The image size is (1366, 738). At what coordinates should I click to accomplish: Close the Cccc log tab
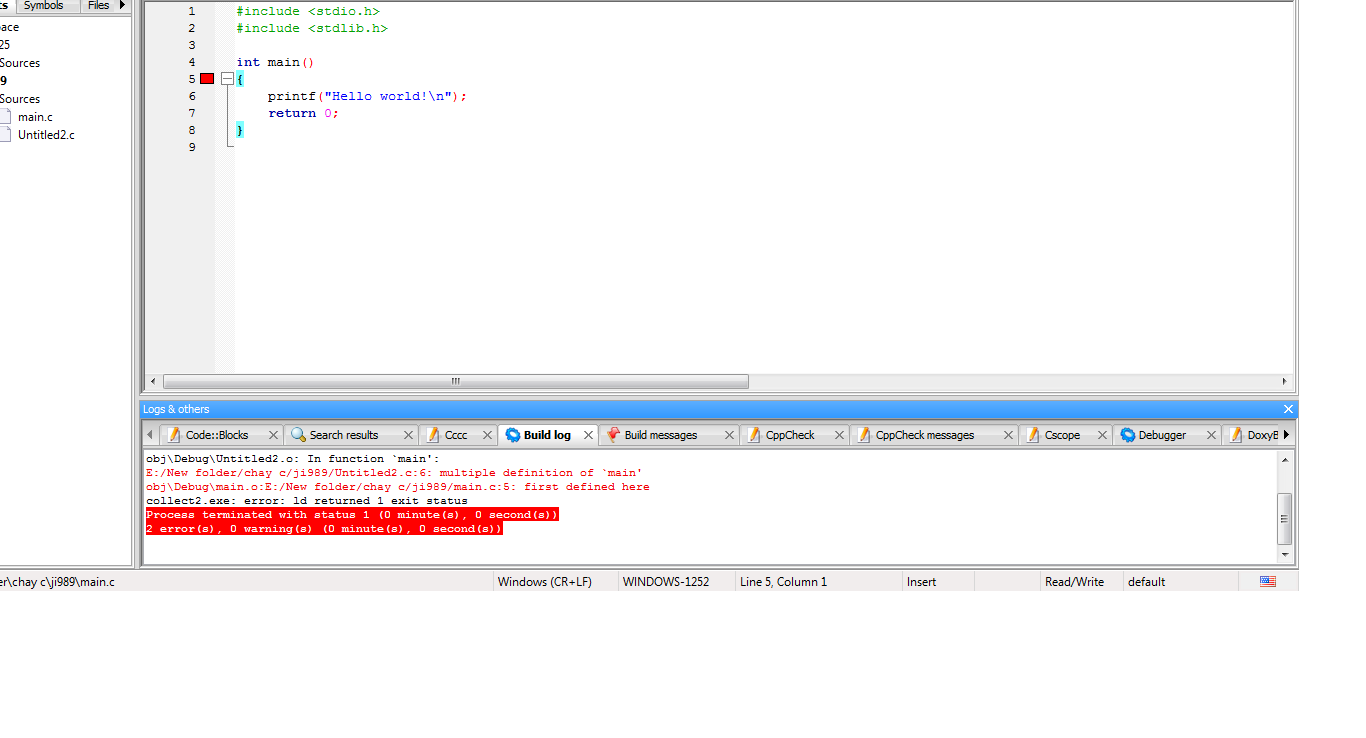click(487, 435)
